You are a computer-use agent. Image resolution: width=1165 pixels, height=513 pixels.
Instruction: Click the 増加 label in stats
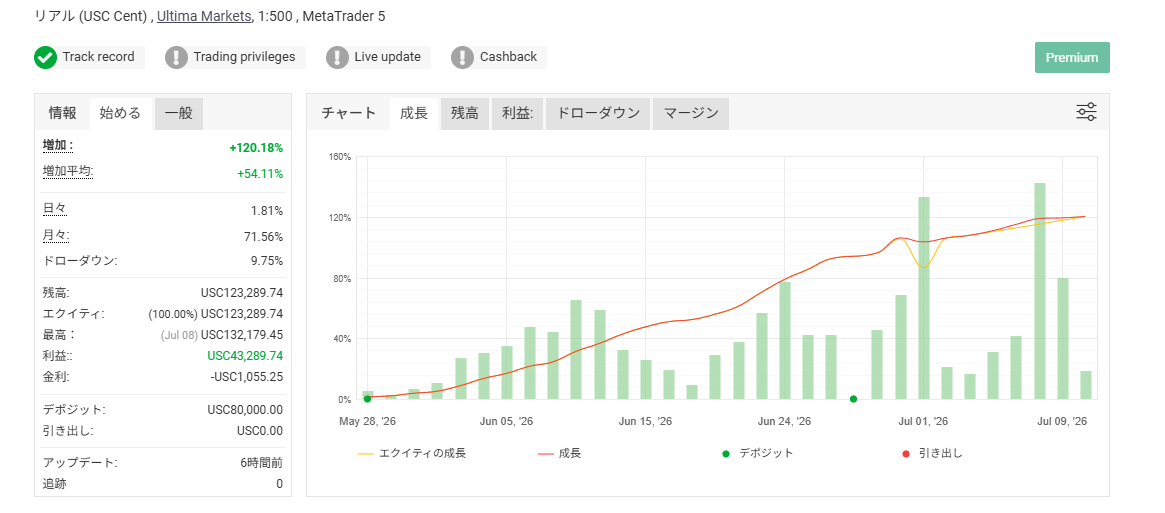pyautogui.click(x=58, y=145)
